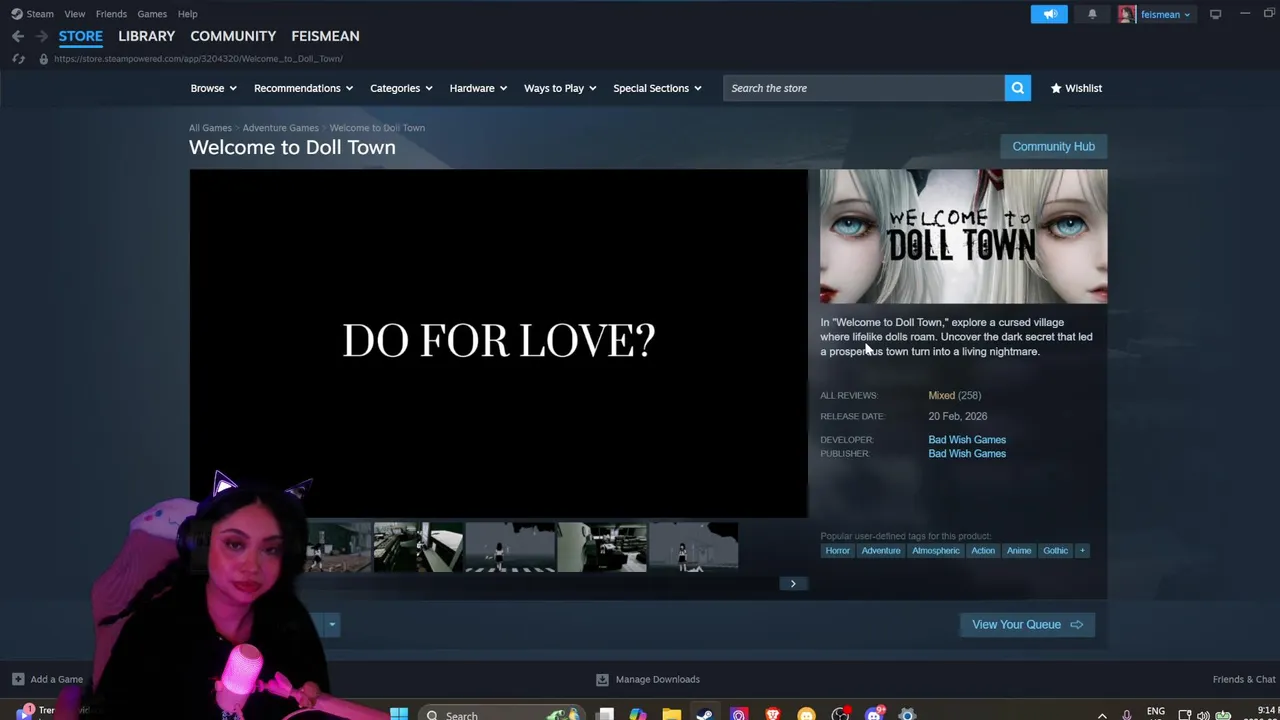Select the Action tag

coord(983,550)
